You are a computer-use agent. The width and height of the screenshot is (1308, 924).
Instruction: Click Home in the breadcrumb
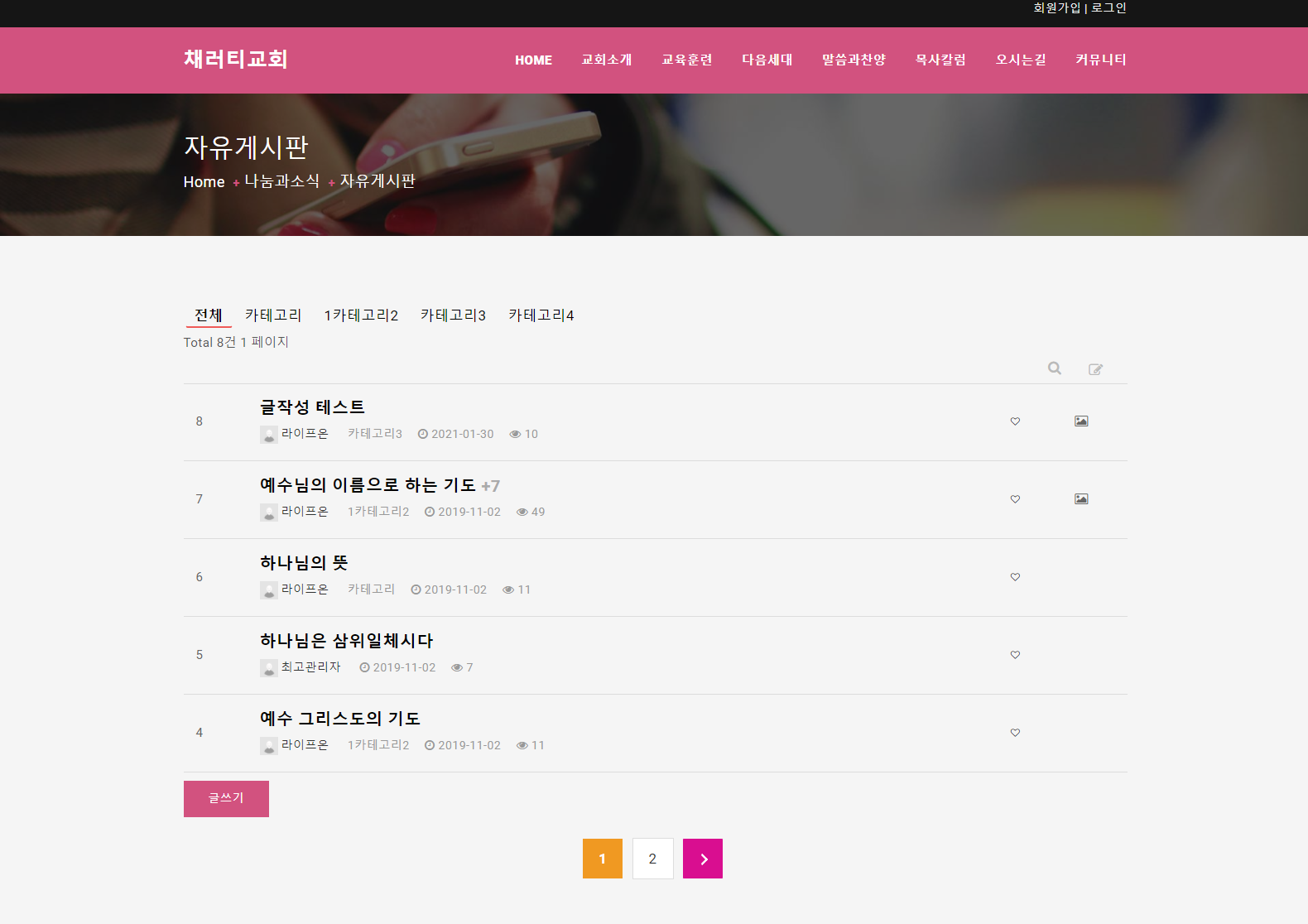pos(204,182)
